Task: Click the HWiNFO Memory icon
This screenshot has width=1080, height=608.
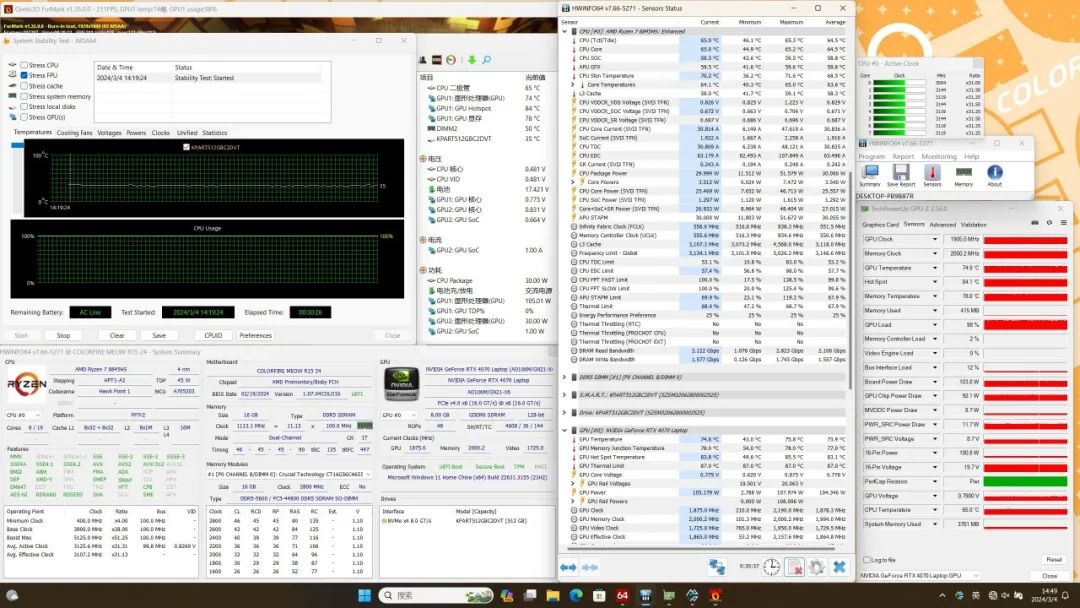Action: point(963,173)
